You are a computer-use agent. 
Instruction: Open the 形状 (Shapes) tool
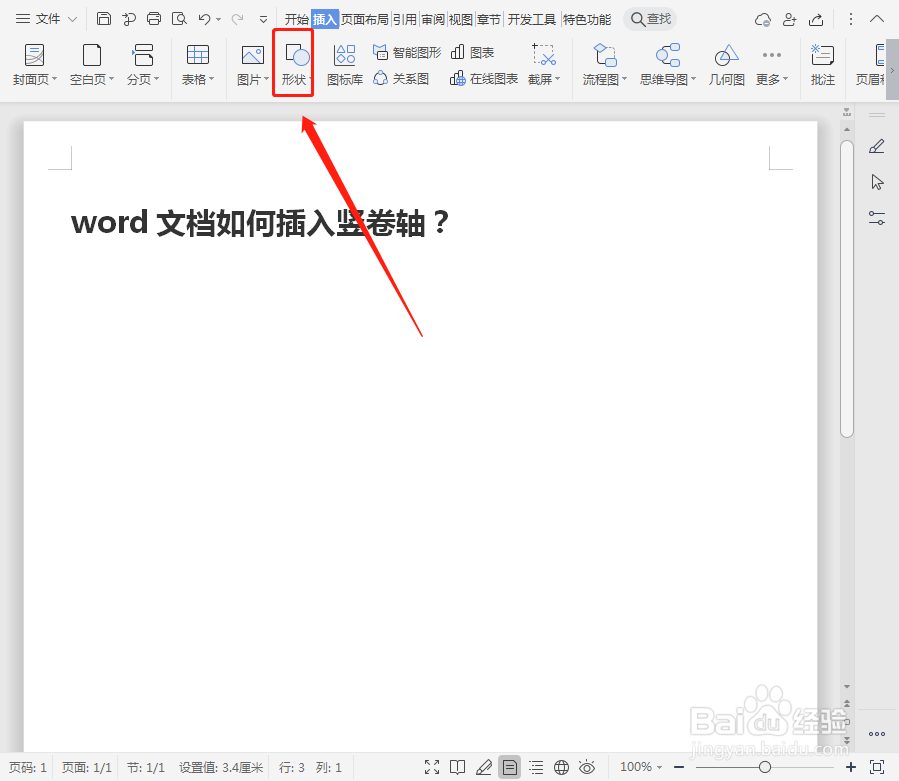pyautogui.click(x=292, y=63)
